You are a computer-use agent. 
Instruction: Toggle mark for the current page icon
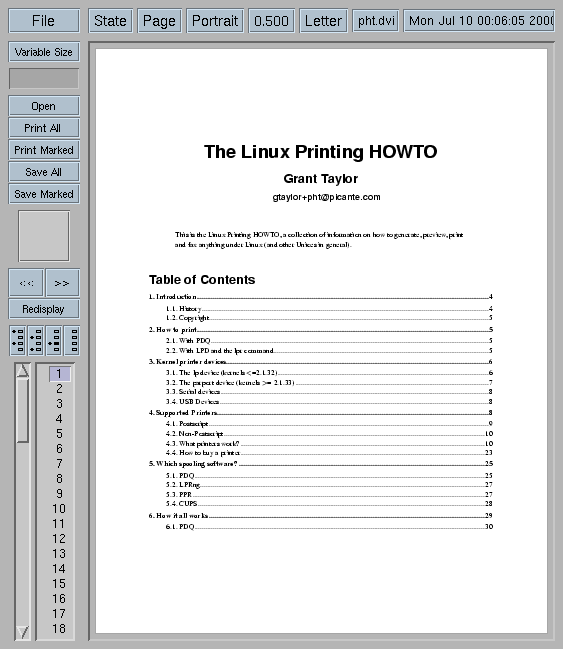54,341
